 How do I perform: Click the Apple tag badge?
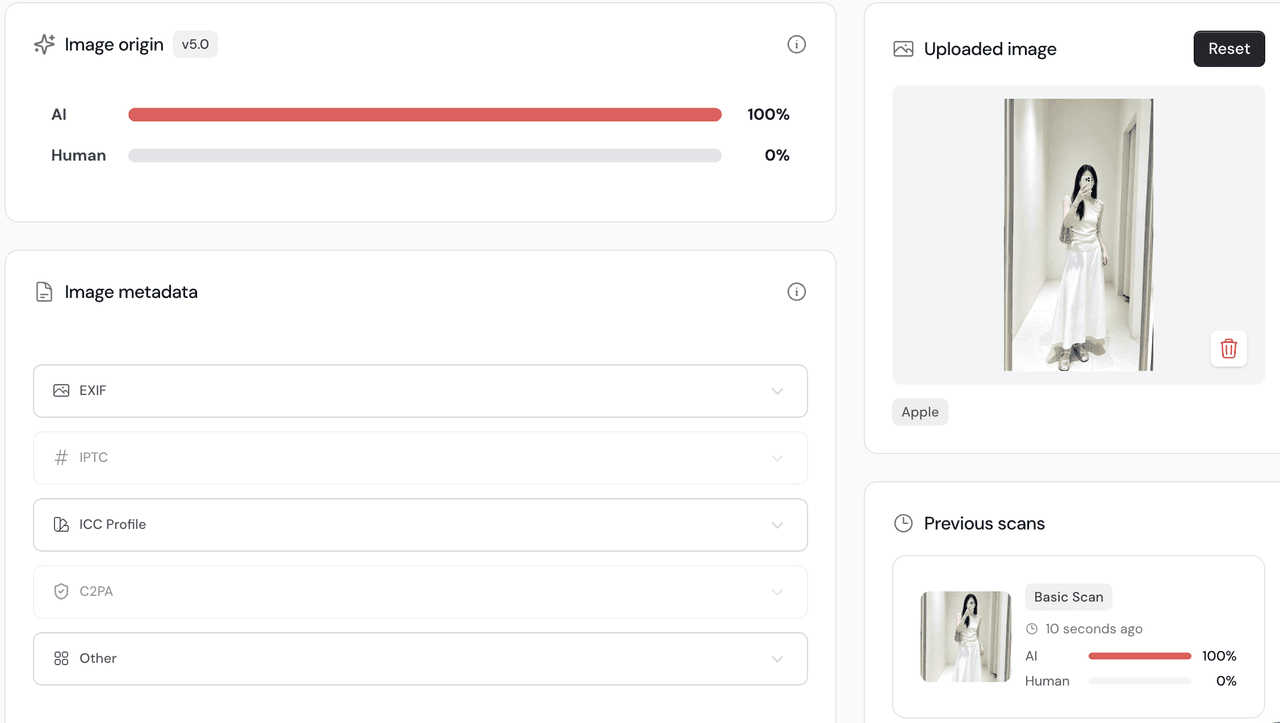click(920, 412)
